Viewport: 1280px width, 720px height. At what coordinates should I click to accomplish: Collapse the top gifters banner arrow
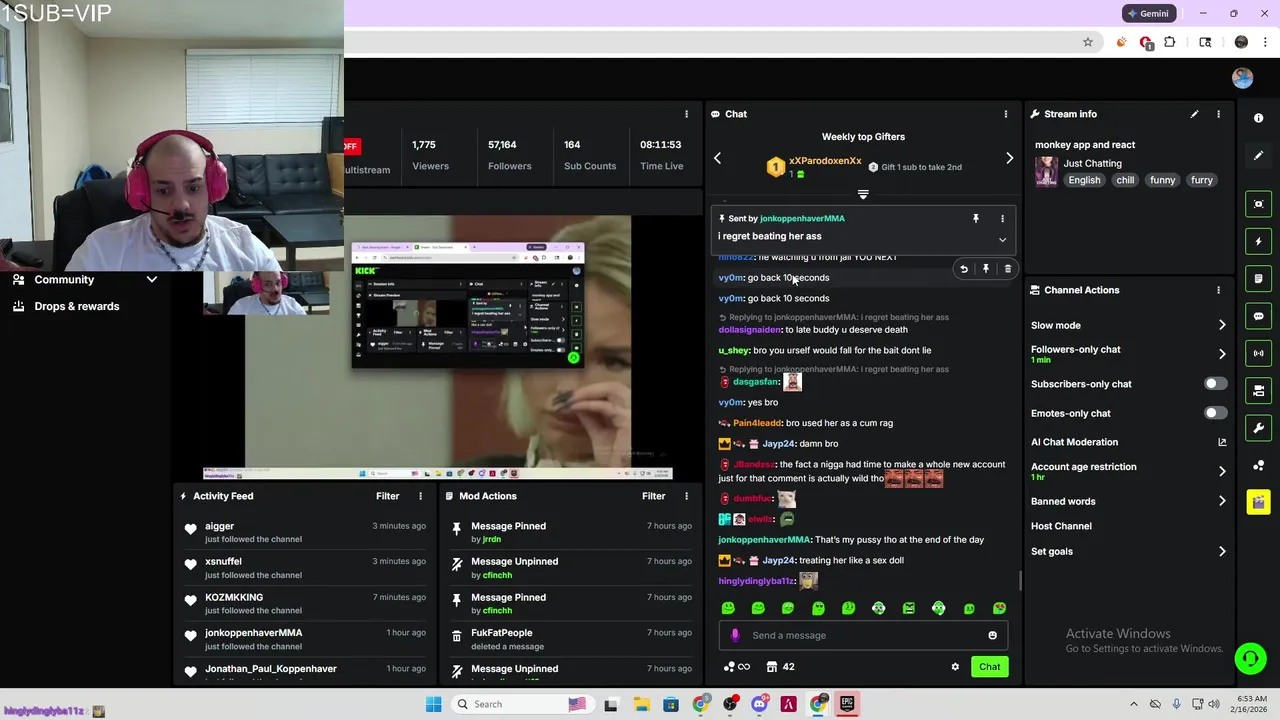coord(863,194)
